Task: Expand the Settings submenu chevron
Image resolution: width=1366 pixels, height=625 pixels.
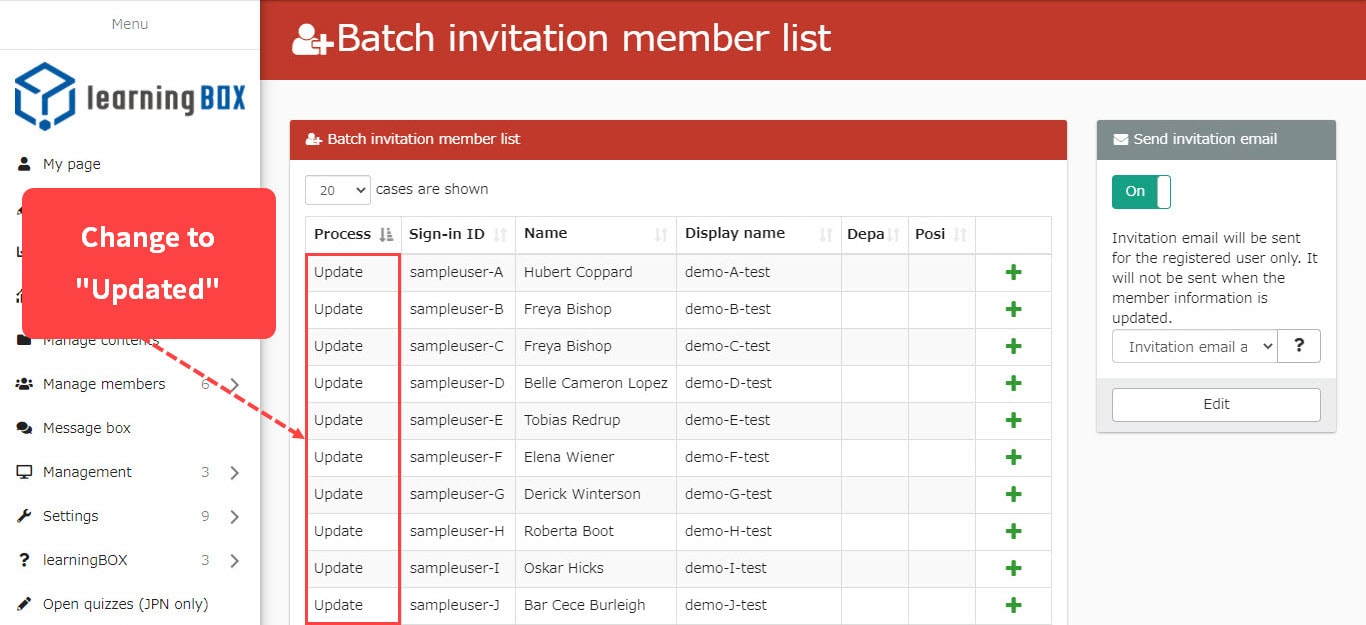Action: [234, 517]
